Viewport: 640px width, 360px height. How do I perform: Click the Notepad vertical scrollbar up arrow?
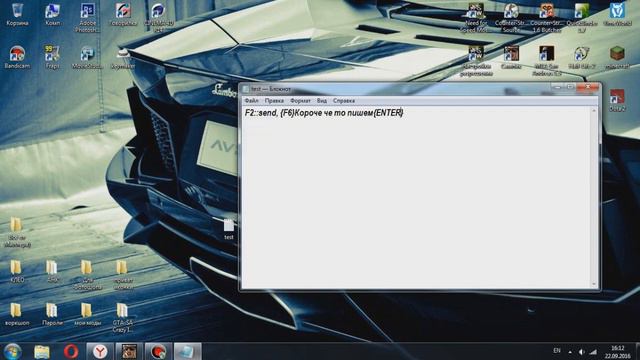point(594,110)
